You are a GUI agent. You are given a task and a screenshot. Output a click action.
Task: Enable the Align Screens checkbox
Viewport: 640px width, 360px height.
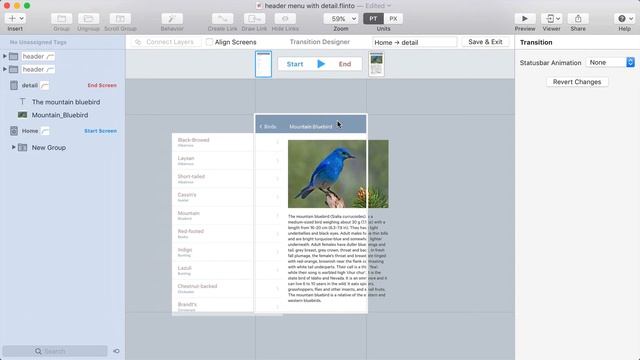(x=209, y=42)
